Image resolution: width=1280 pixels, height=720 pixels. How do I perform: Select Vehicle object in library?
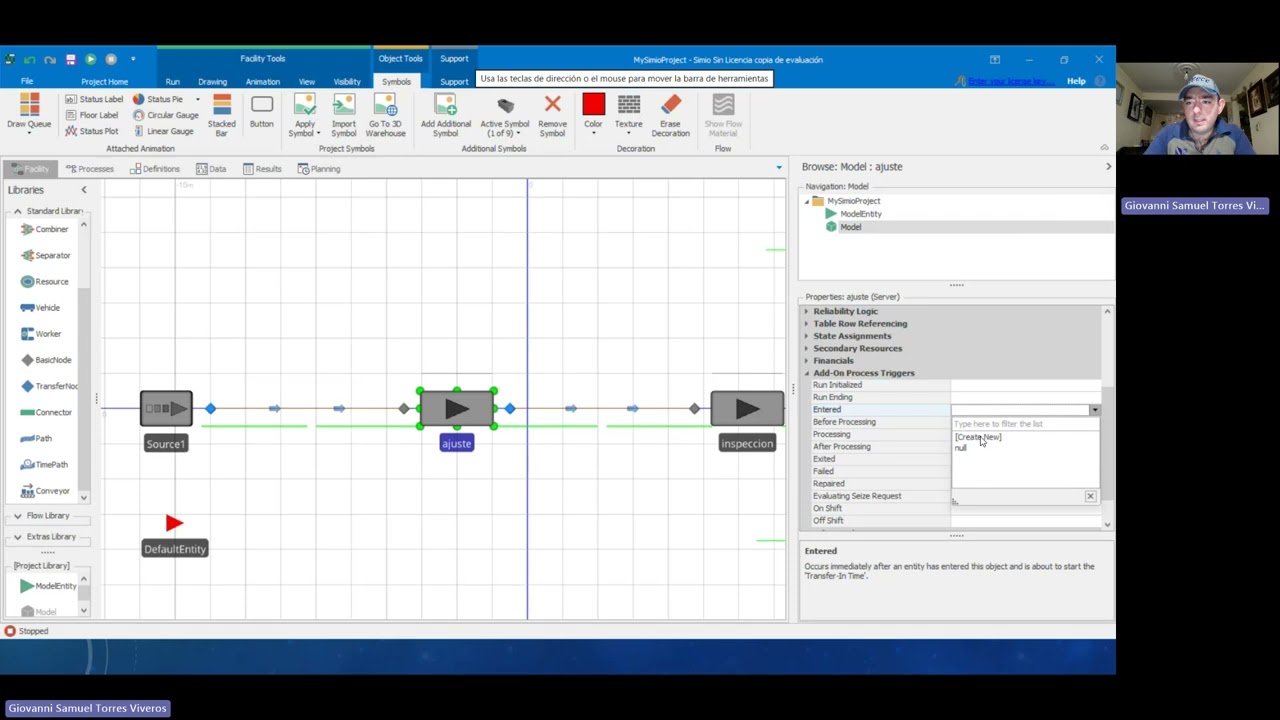(x=41, y=307)
